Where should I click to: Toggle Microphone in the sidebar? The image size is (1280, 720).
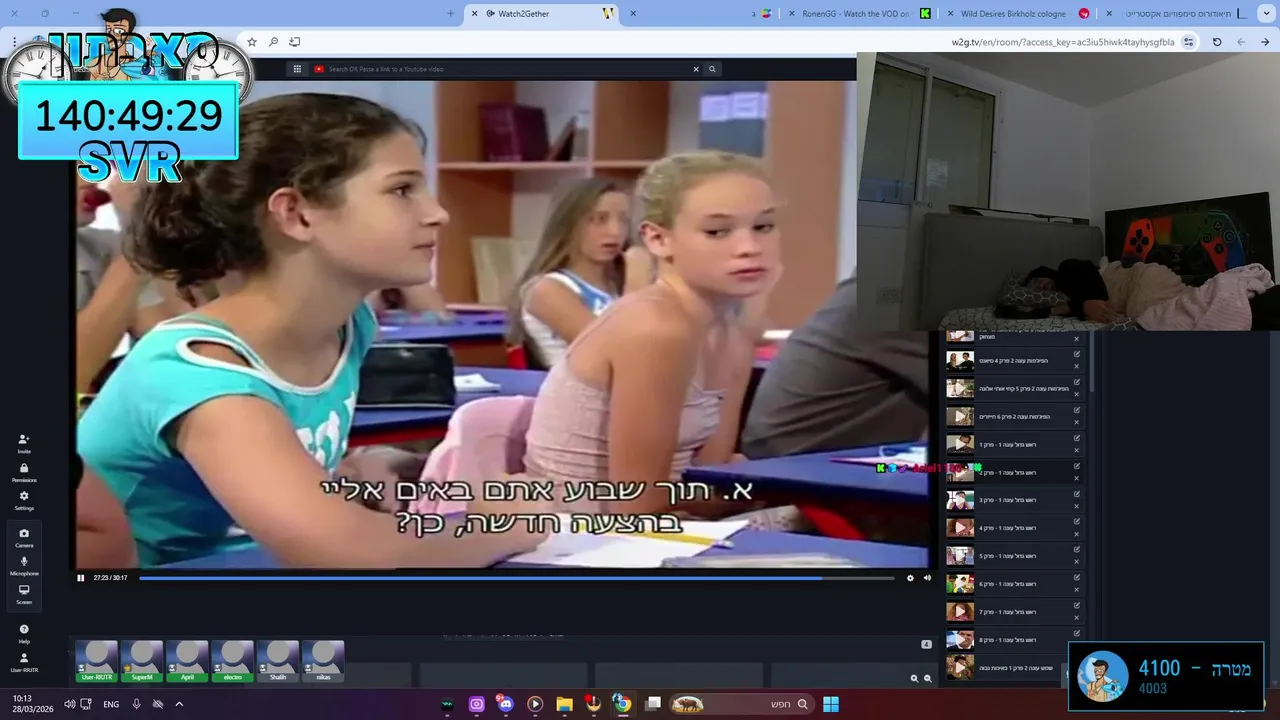pos(24,566)
